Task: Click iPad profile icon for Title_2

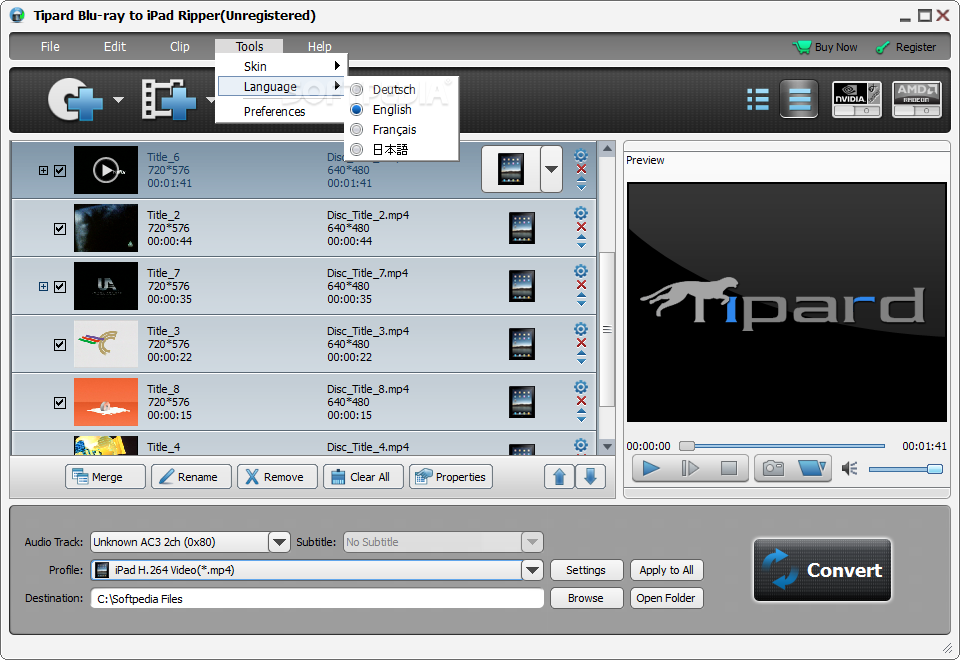Action: point(522,228)
